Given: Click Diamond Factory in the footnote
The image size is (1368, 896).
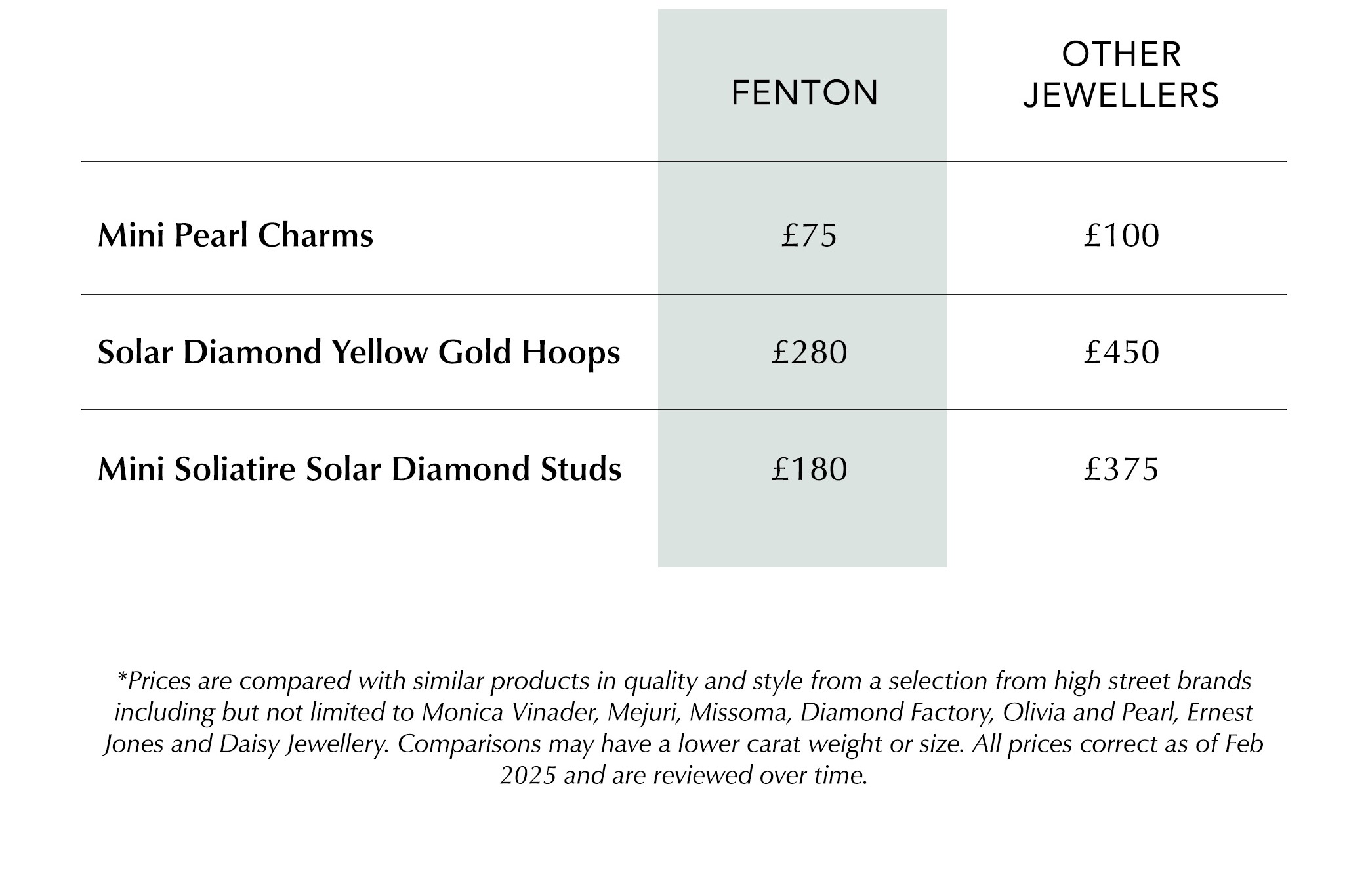Looking at the screenshot, I should [896, 712].
